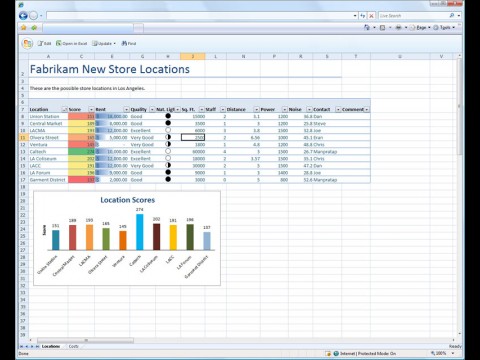Click Edit in the workbook toolbar
This screenshot has height=360, width=480.
click(44, 43)
